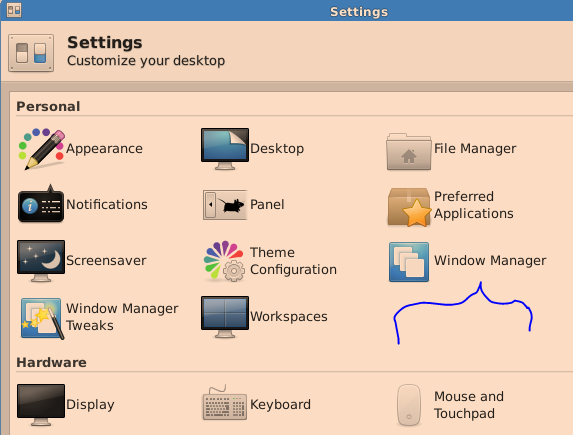Image resolution: width=573 pixels, height=435 pixels.
Task: Open the Mouse and Touchpad icon
Action: 409,405
